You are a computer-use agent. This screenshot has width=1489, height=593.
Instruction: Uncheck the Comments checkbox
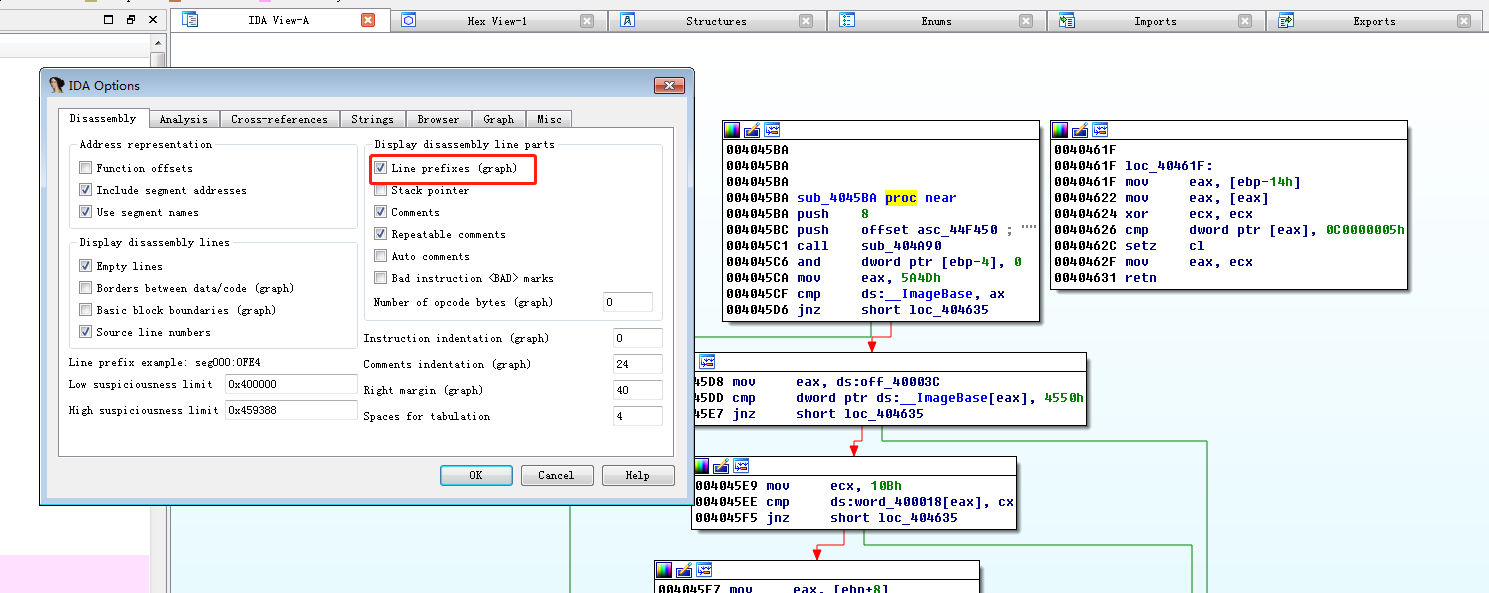point(380,212)
